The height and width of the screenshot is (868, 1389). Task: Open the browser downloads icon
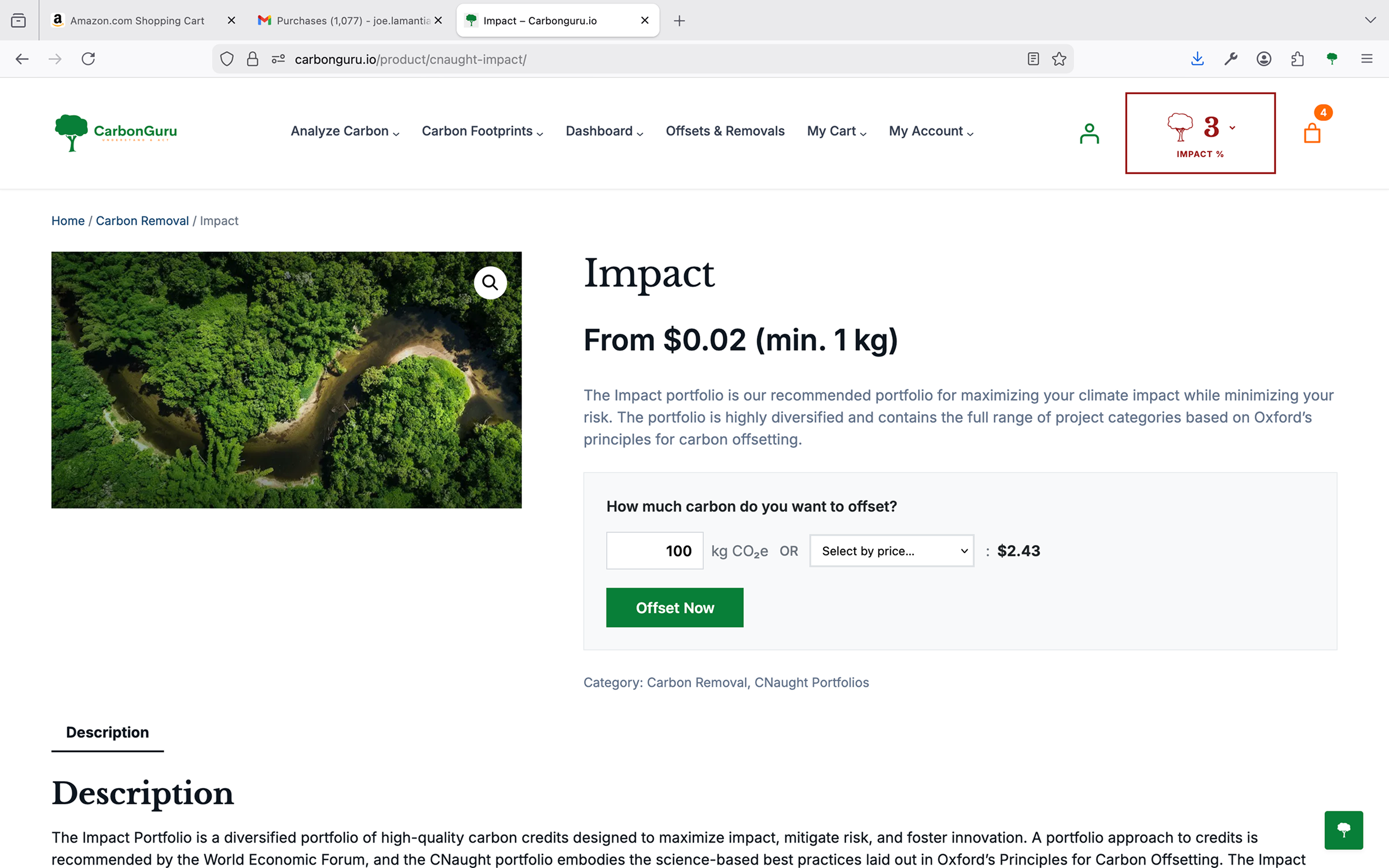coord(1197,58)
